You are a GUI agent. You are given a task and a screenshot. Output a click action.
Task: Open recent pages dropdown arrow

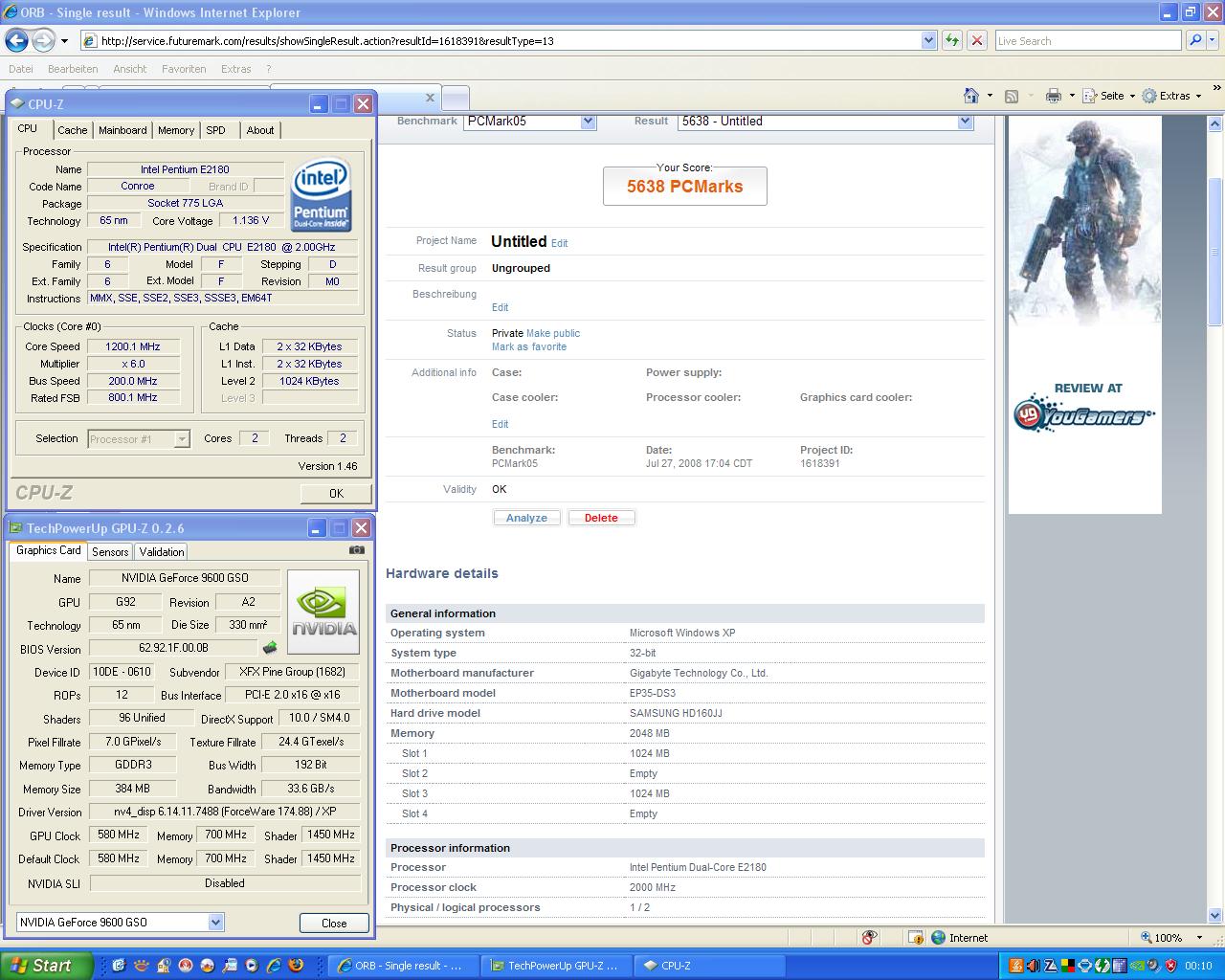click(x=64, y=41)
